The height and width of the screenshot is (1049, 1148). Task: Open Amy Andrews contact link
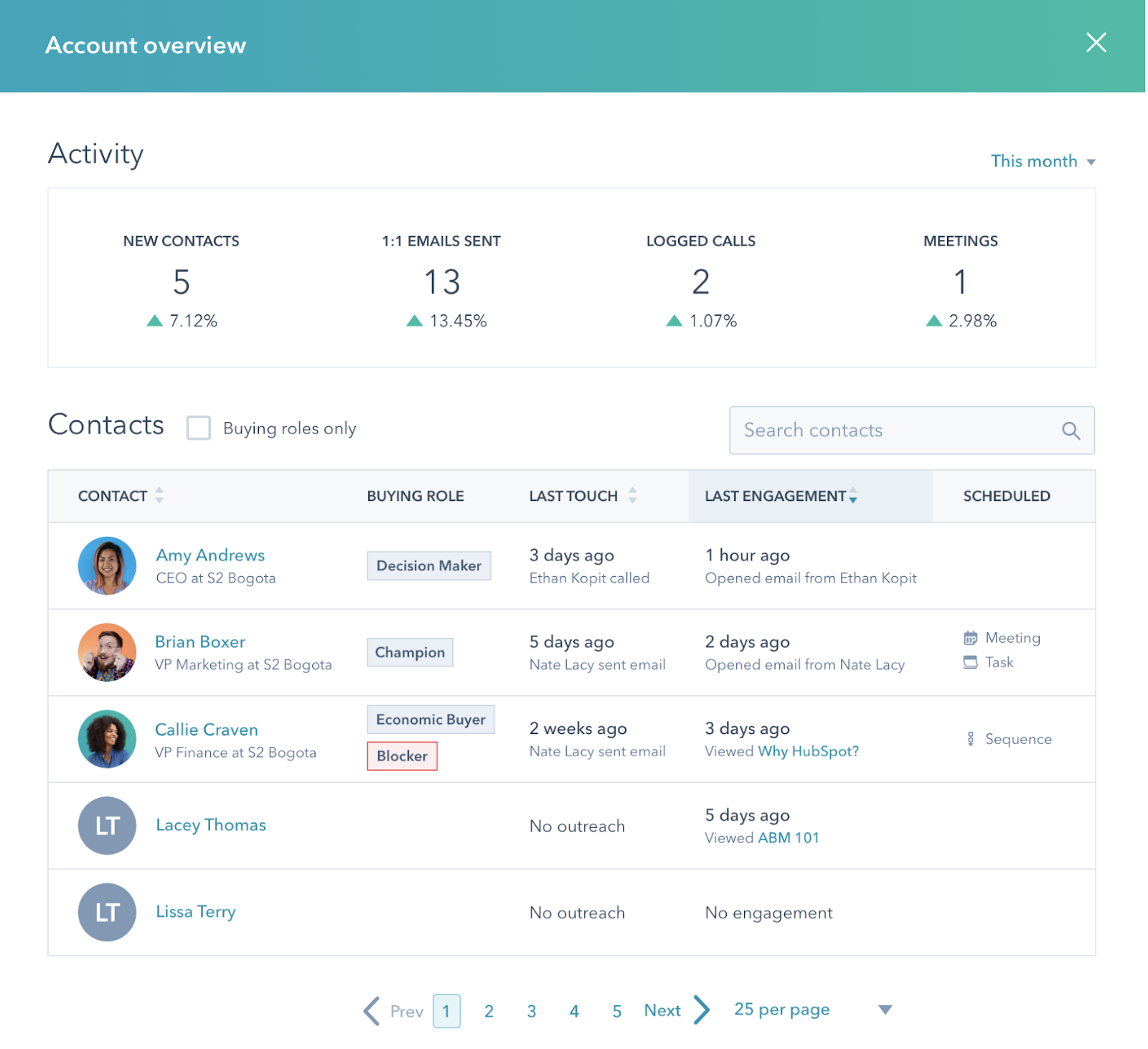point(210,555)
